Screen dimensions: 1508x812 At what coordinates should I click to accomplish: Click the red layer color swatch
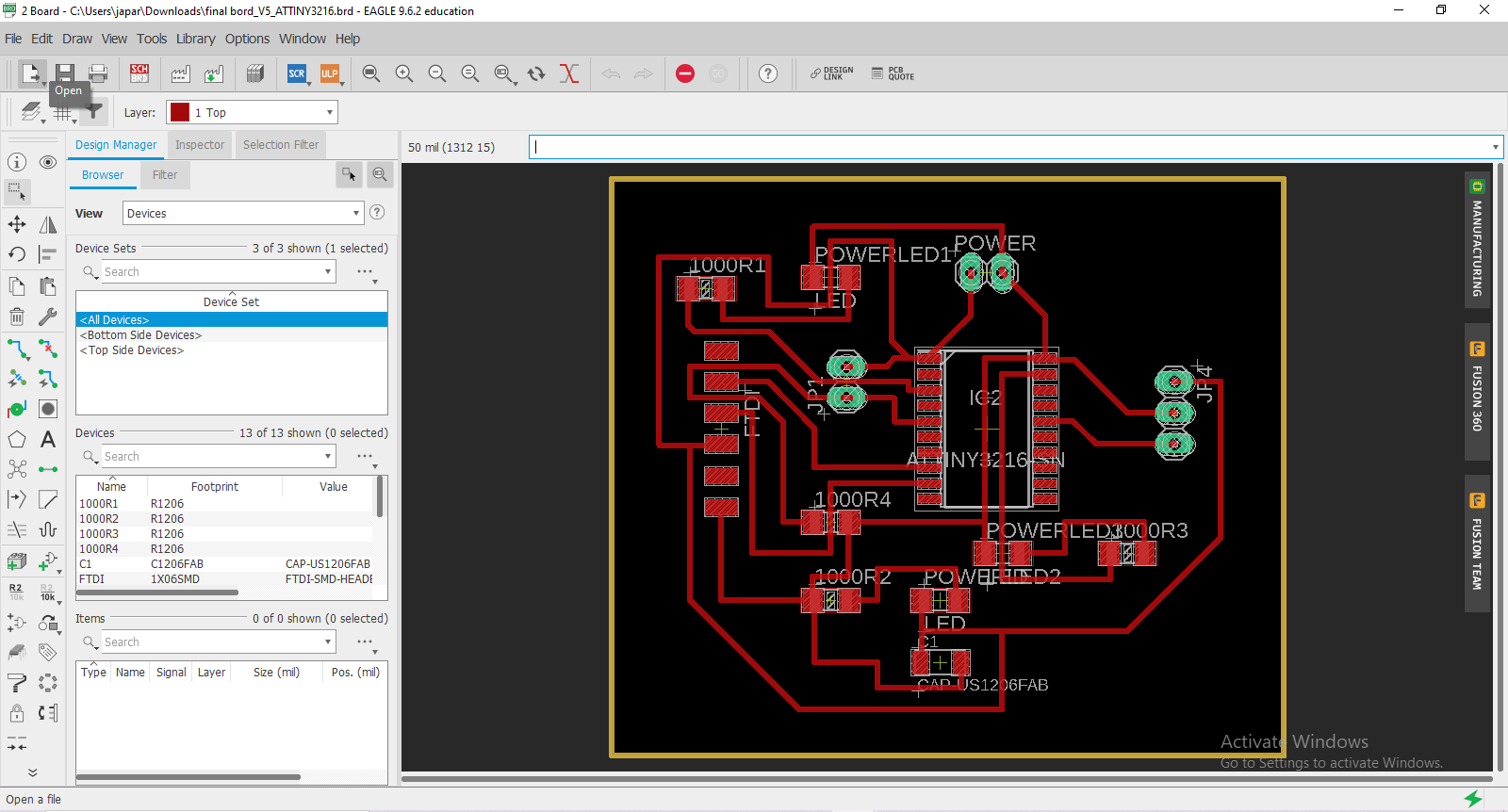[x=180, y=112]
